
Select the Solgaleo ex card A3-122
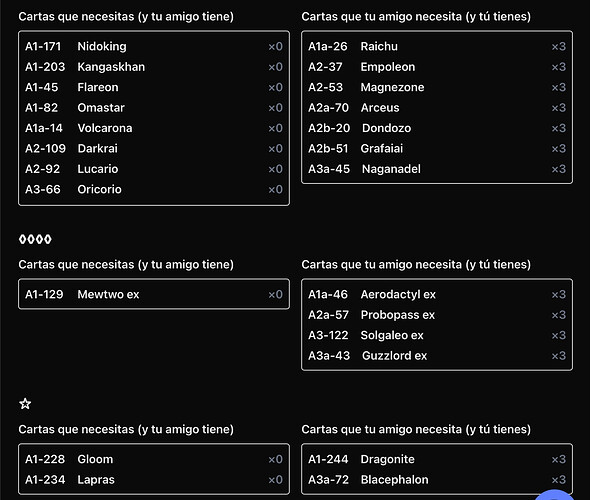coord(437,335)
